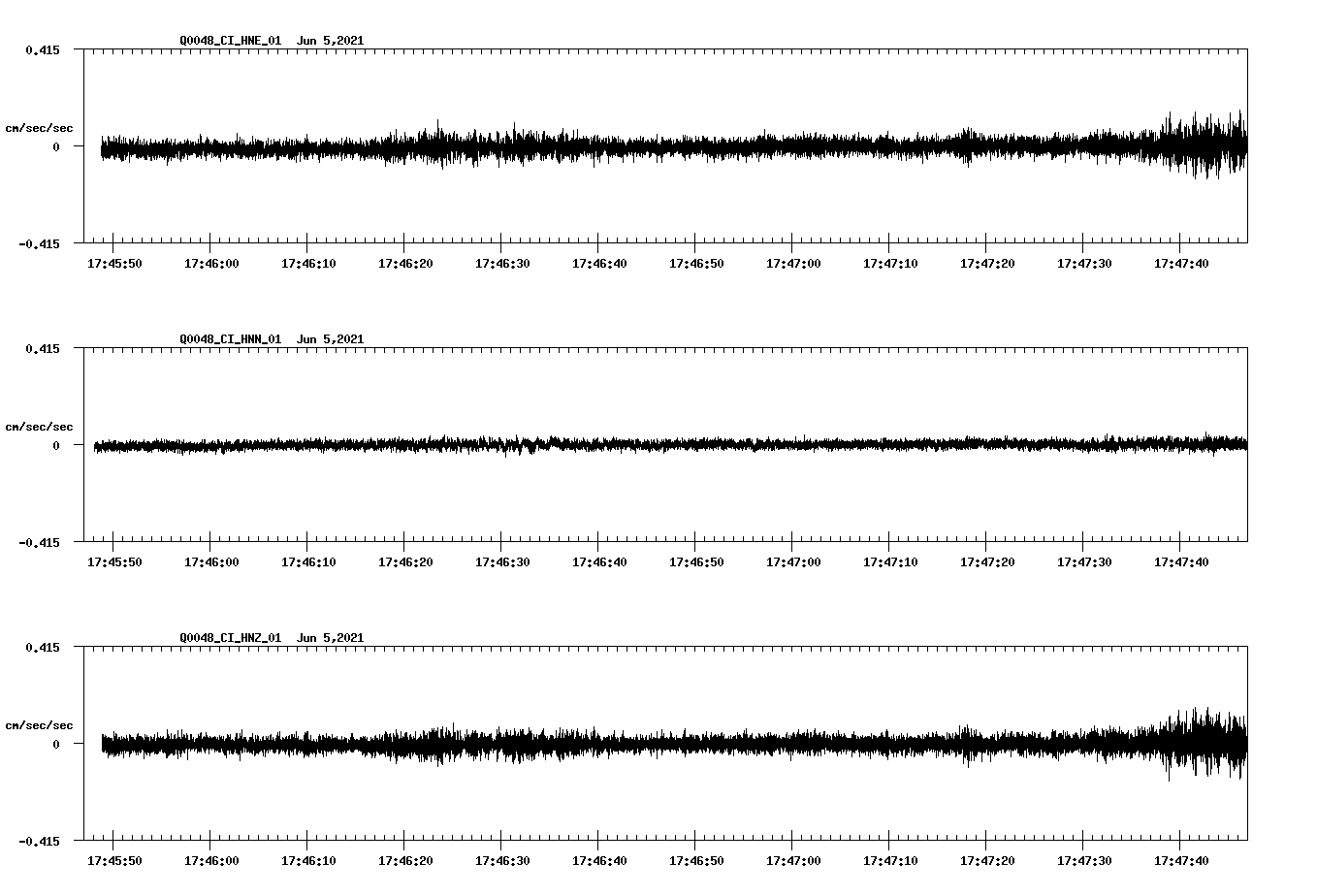Screen dimensions: 1317x896
Task: Click 17:45:50 time label under HNN plot
Action: [114, 562]
